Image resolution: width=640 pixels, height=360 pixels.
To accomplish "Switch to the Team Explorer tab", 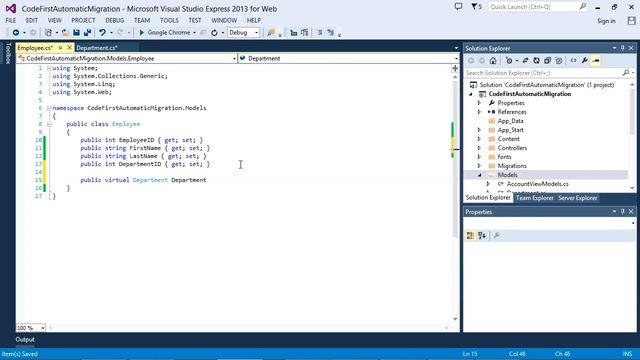I will [535, 198].
